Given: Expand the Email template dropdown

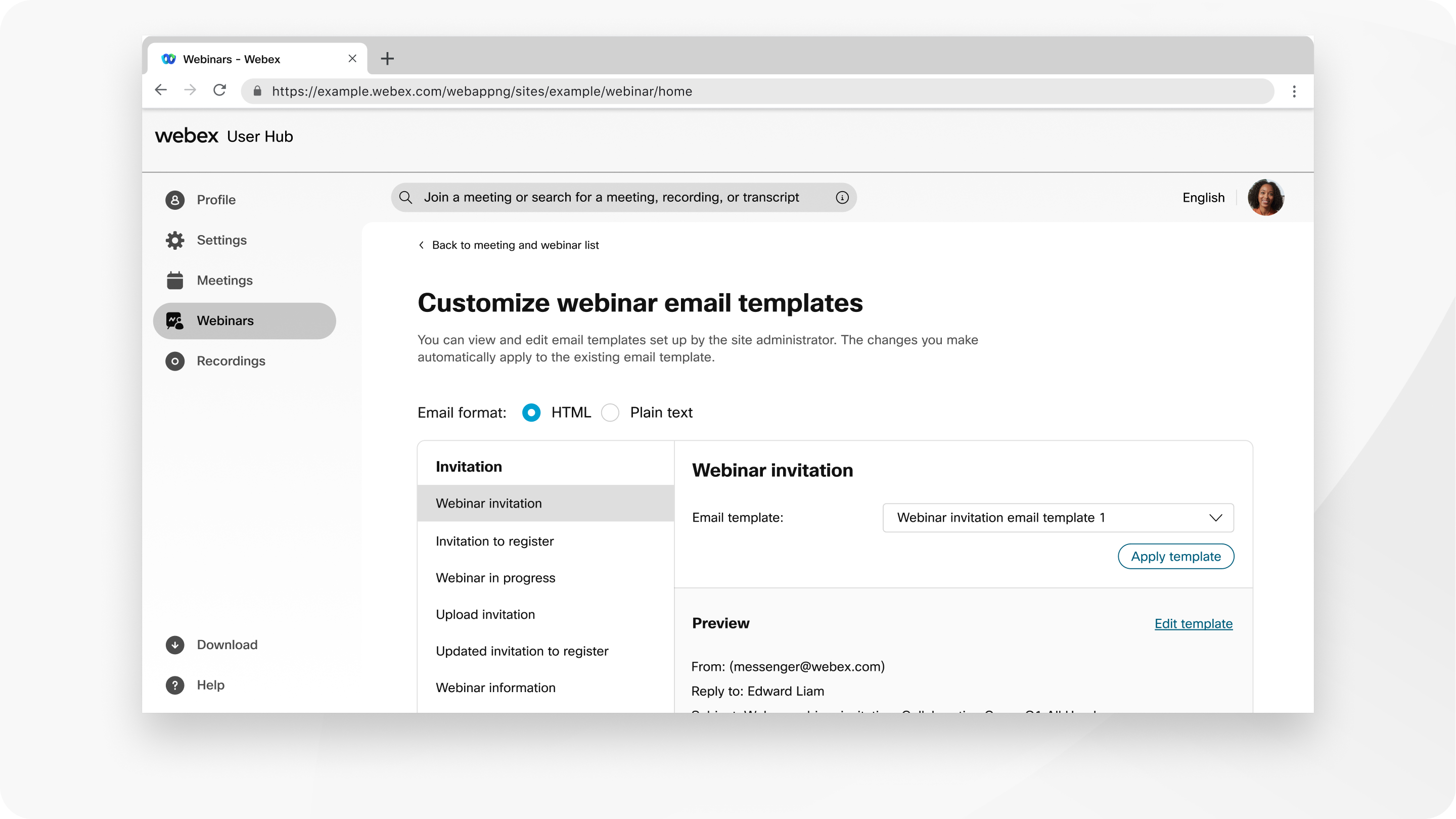Looking at the screenshot, I should (1058, 517).
